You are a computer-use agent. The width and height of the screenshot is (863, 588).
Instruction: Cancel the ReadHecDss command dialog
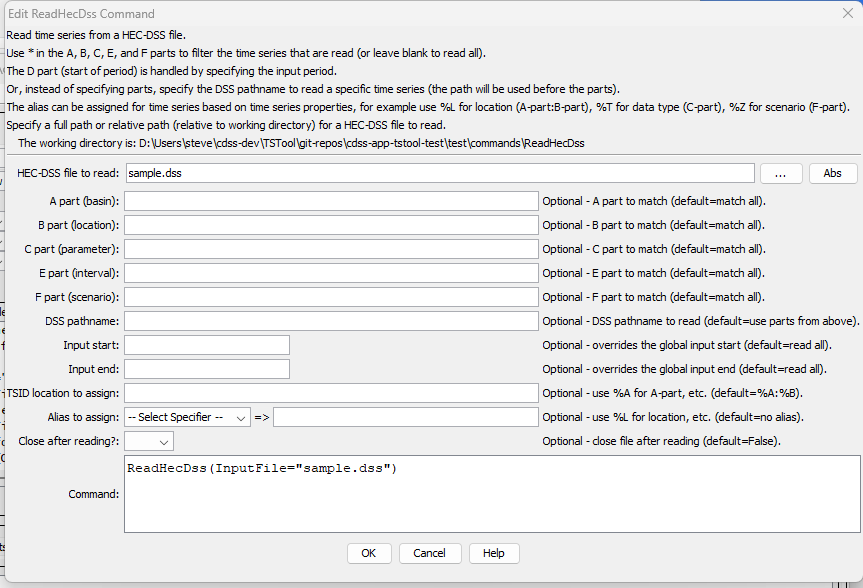tap(429, 553)
